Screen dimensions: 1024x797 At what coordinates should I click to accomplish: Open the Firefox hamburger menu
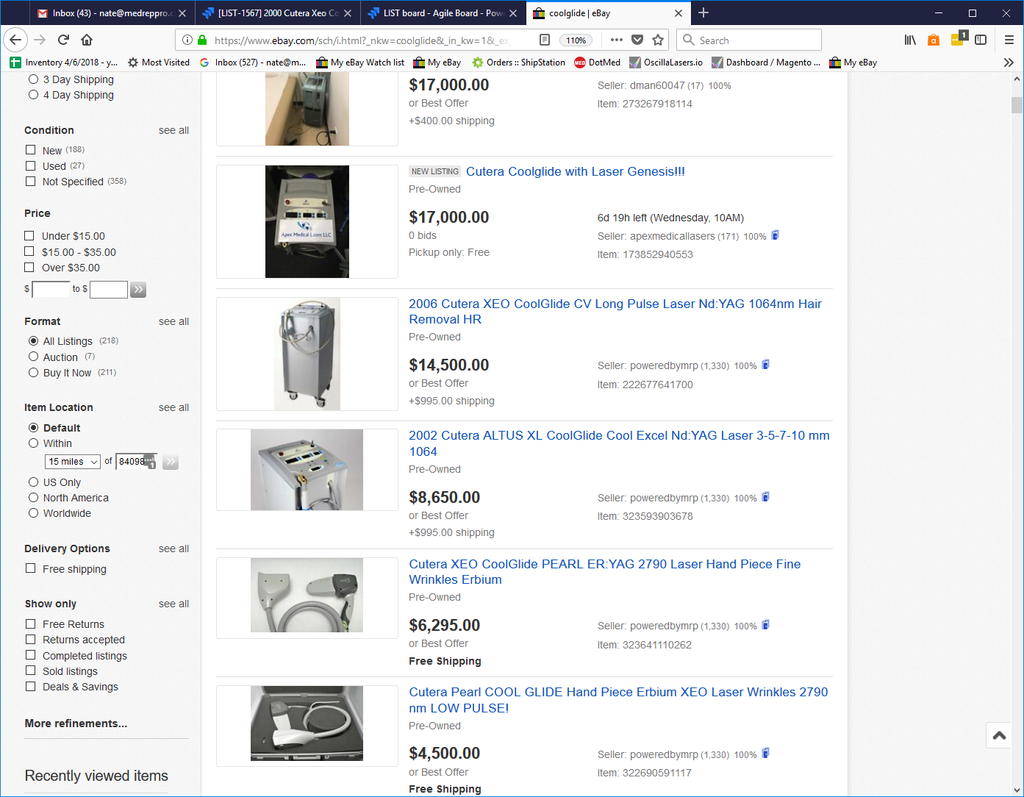pos(1009,40)
